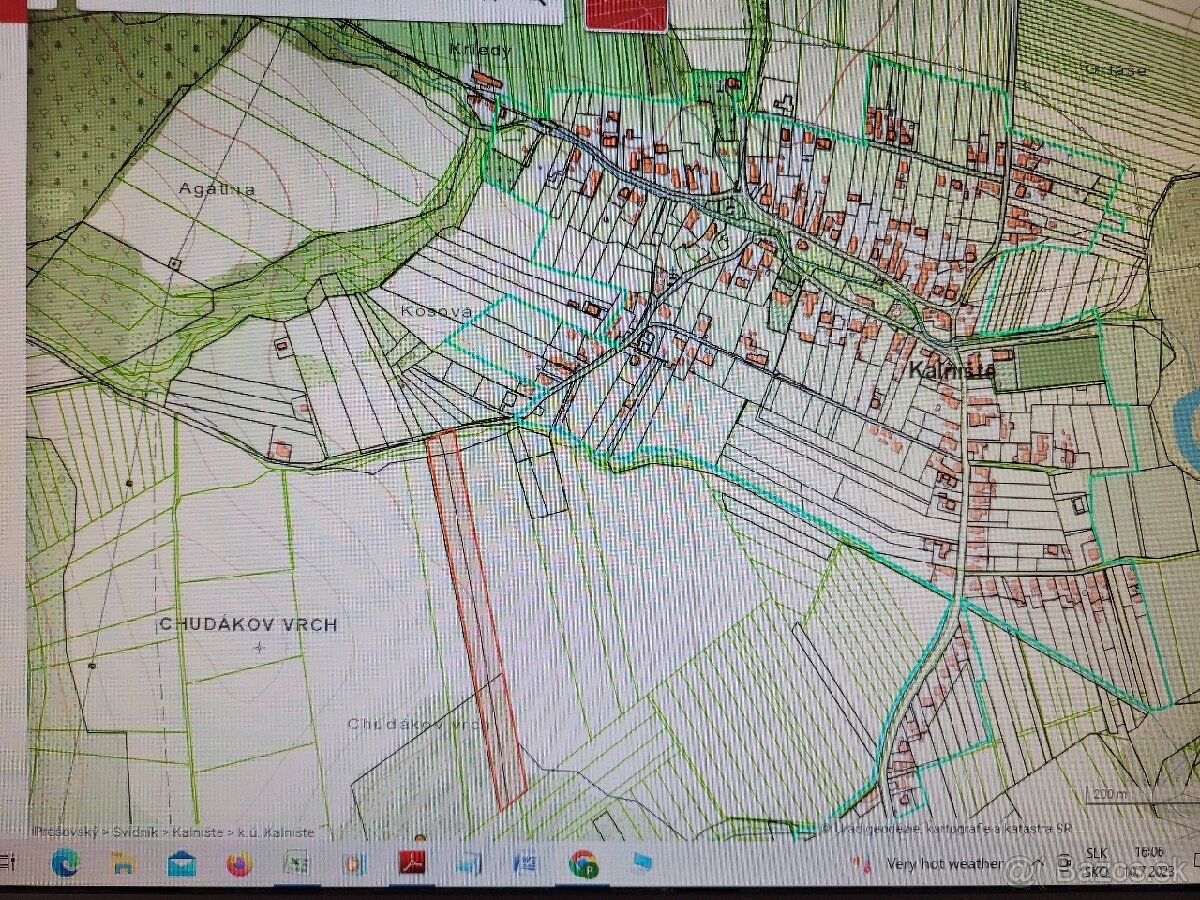Open the Adobe Acrobat taskbar icon
This screenshot has height=900, width=1200.
tap(412, 862)
